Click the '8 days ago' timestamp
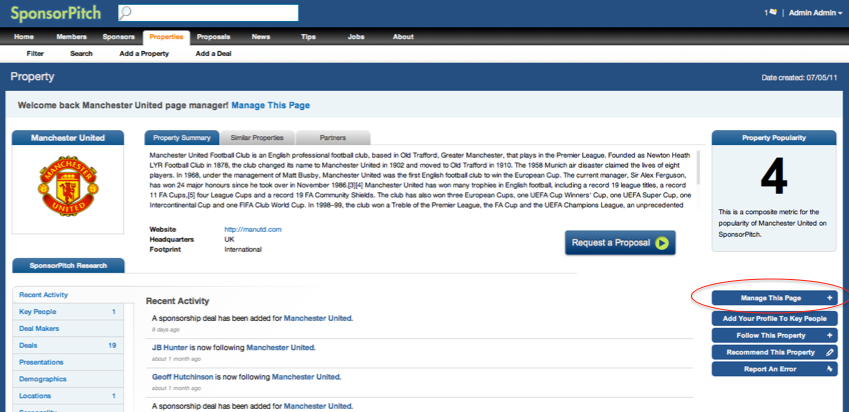This screenshot has height=412, width=849. click(166, 329)
